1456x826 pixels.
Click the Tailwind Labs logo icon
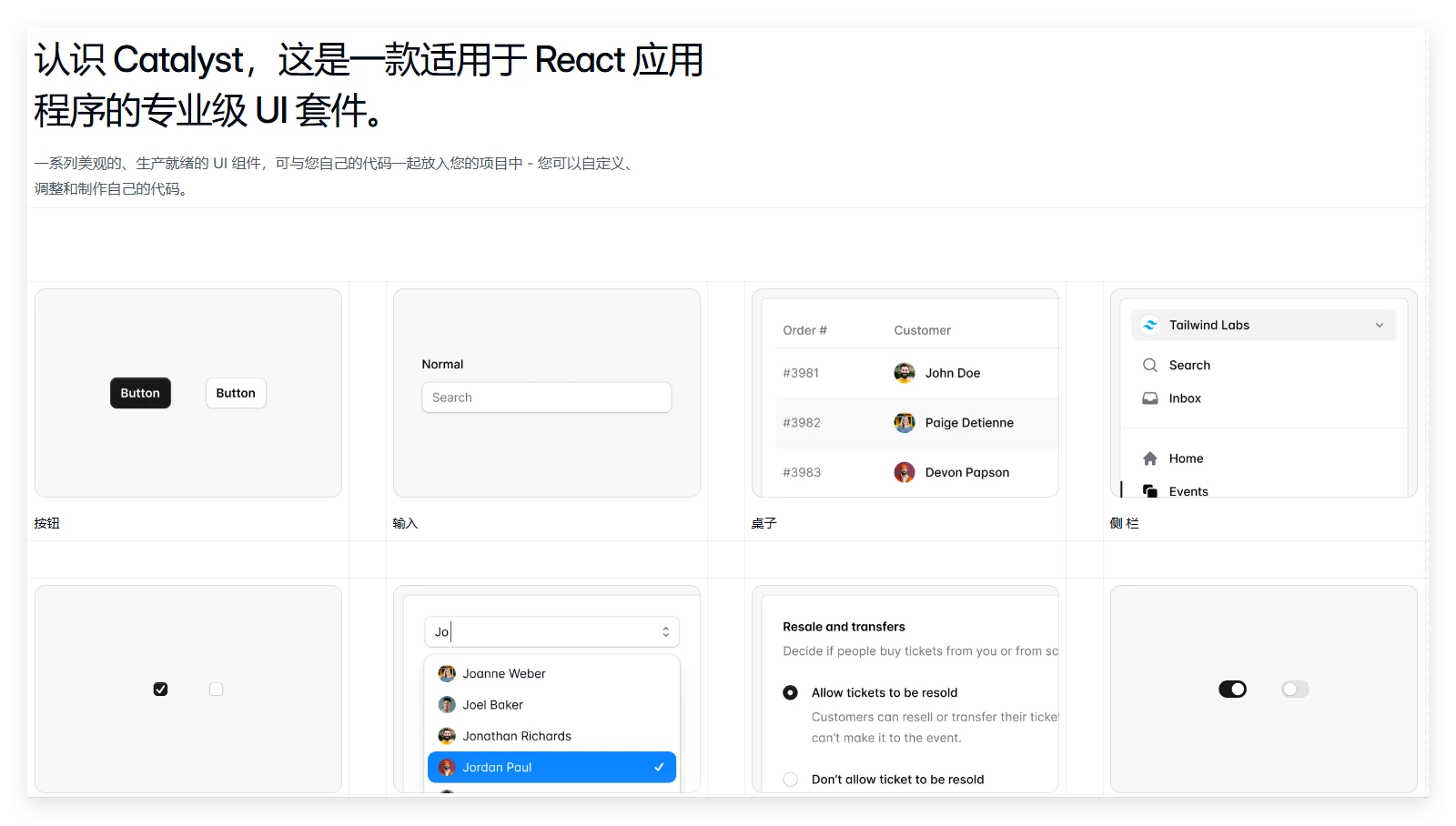click(1150, 325)
